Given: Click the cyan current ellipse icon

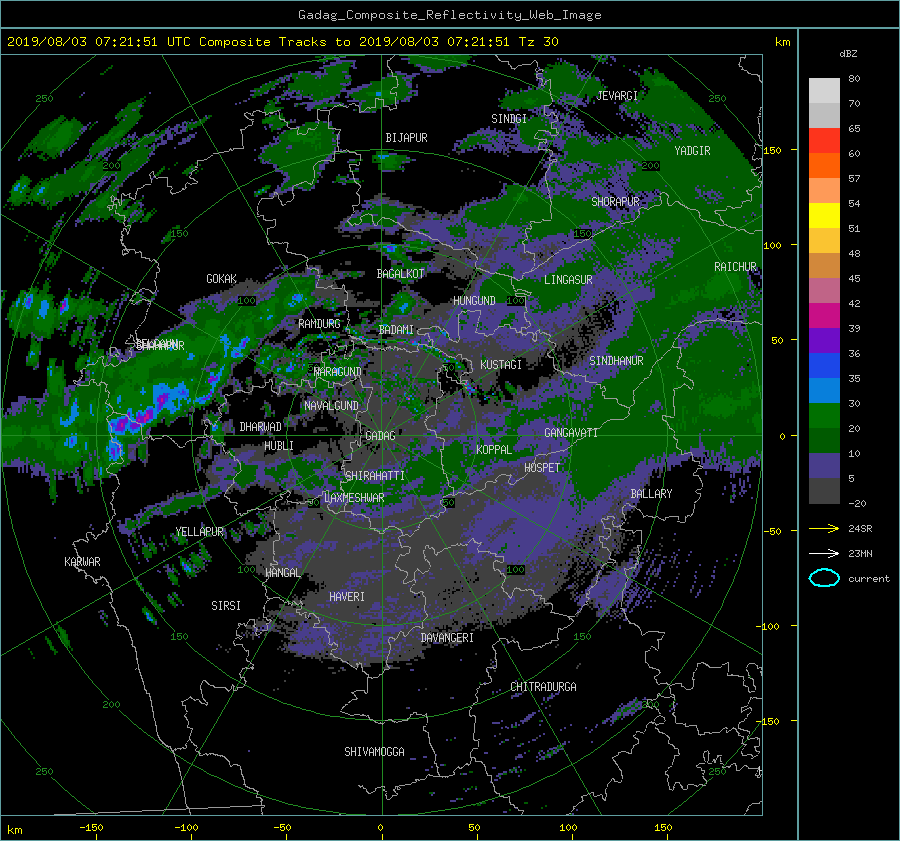Looking at the screenshot, I should point(824,578).
